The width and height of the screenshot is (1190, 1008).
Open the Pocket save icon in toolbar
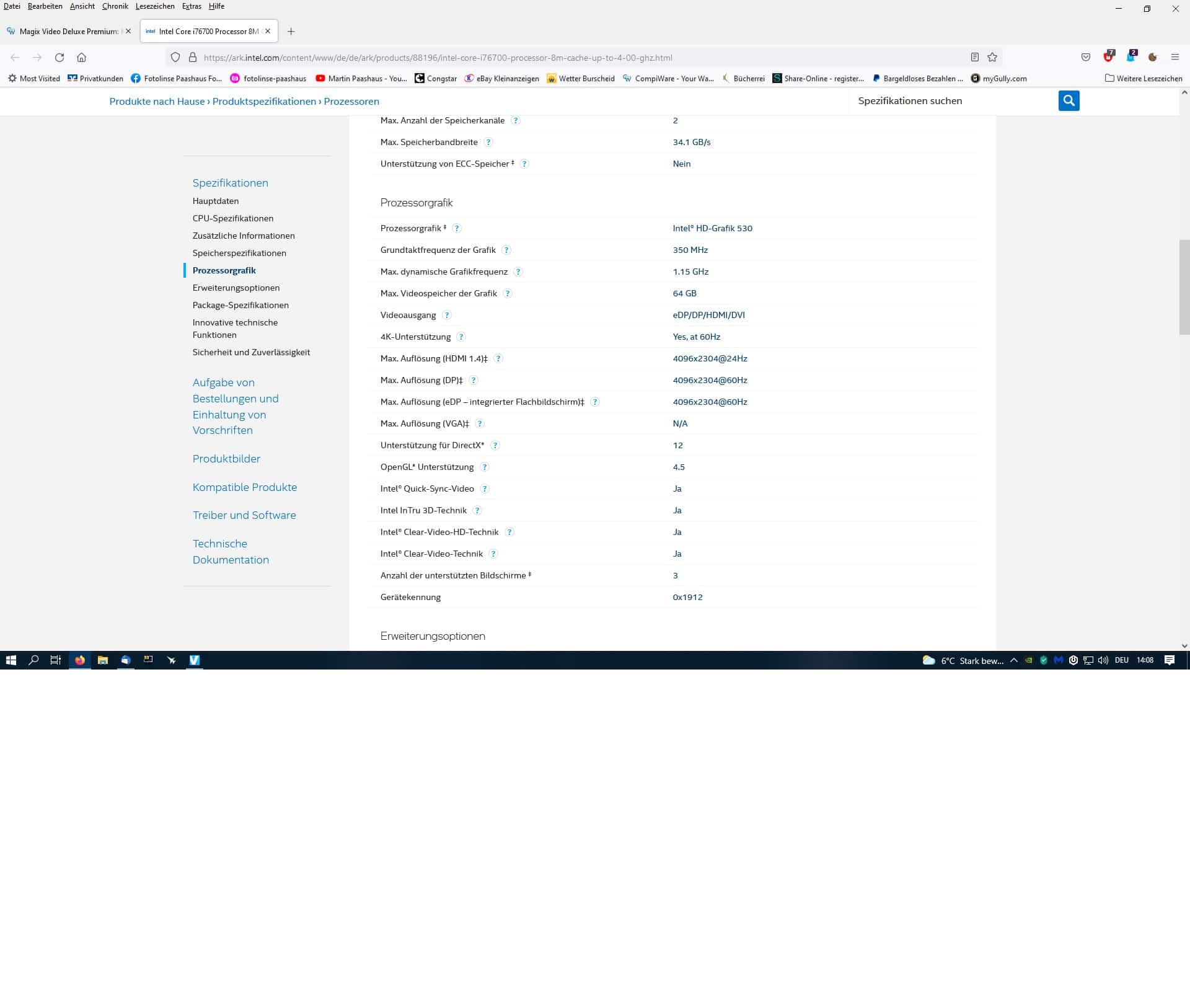coord(1086,58)
